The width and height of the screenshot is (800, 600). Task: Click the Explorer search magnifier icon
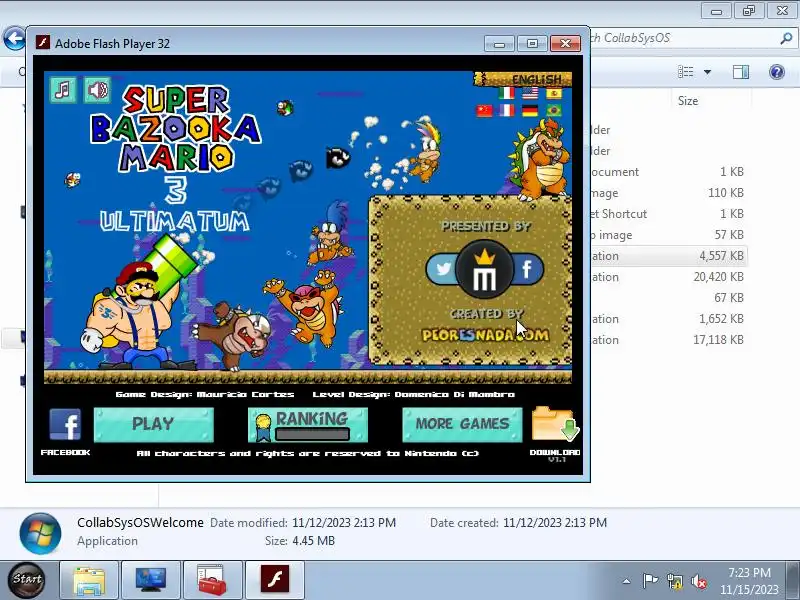[786, 38]
